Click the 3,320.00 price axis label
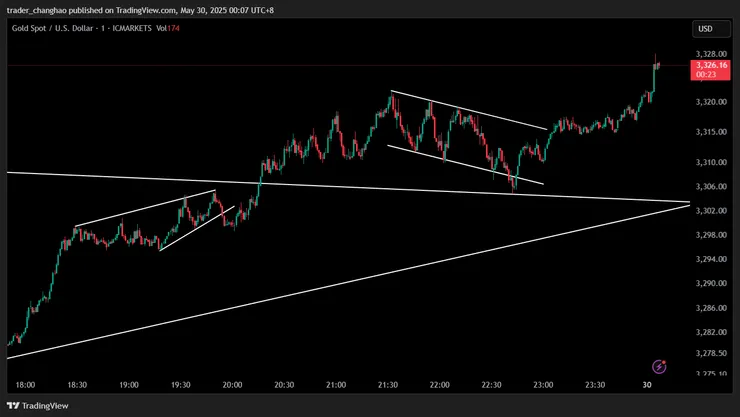 (711, 102)
